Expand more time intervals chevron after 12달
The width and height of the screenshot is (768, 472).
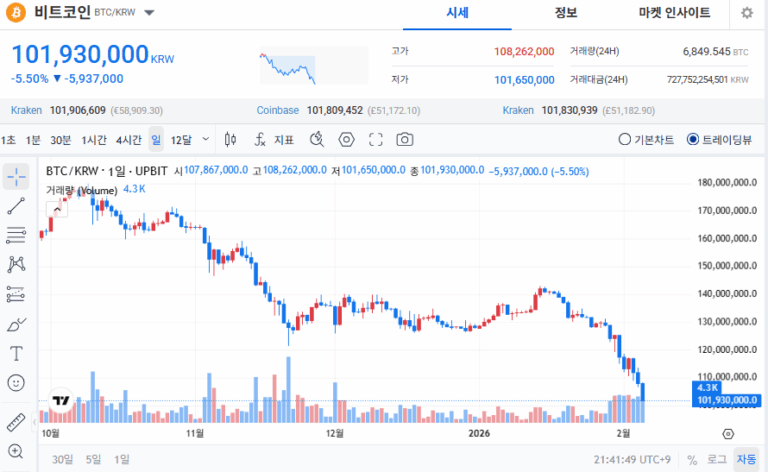pos(206,140)
